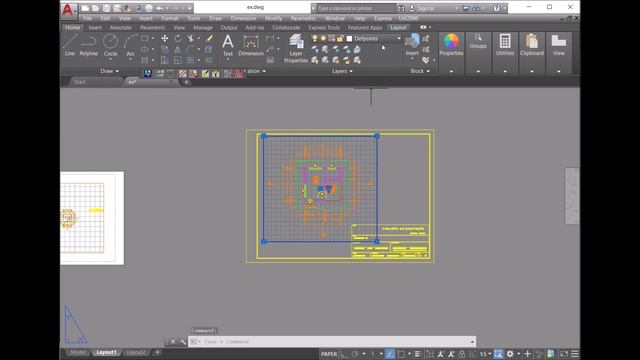Image resolution: width=640 pixels, height=360 pixels.
Task: Open the File menu
Action: tap(87, 18)
